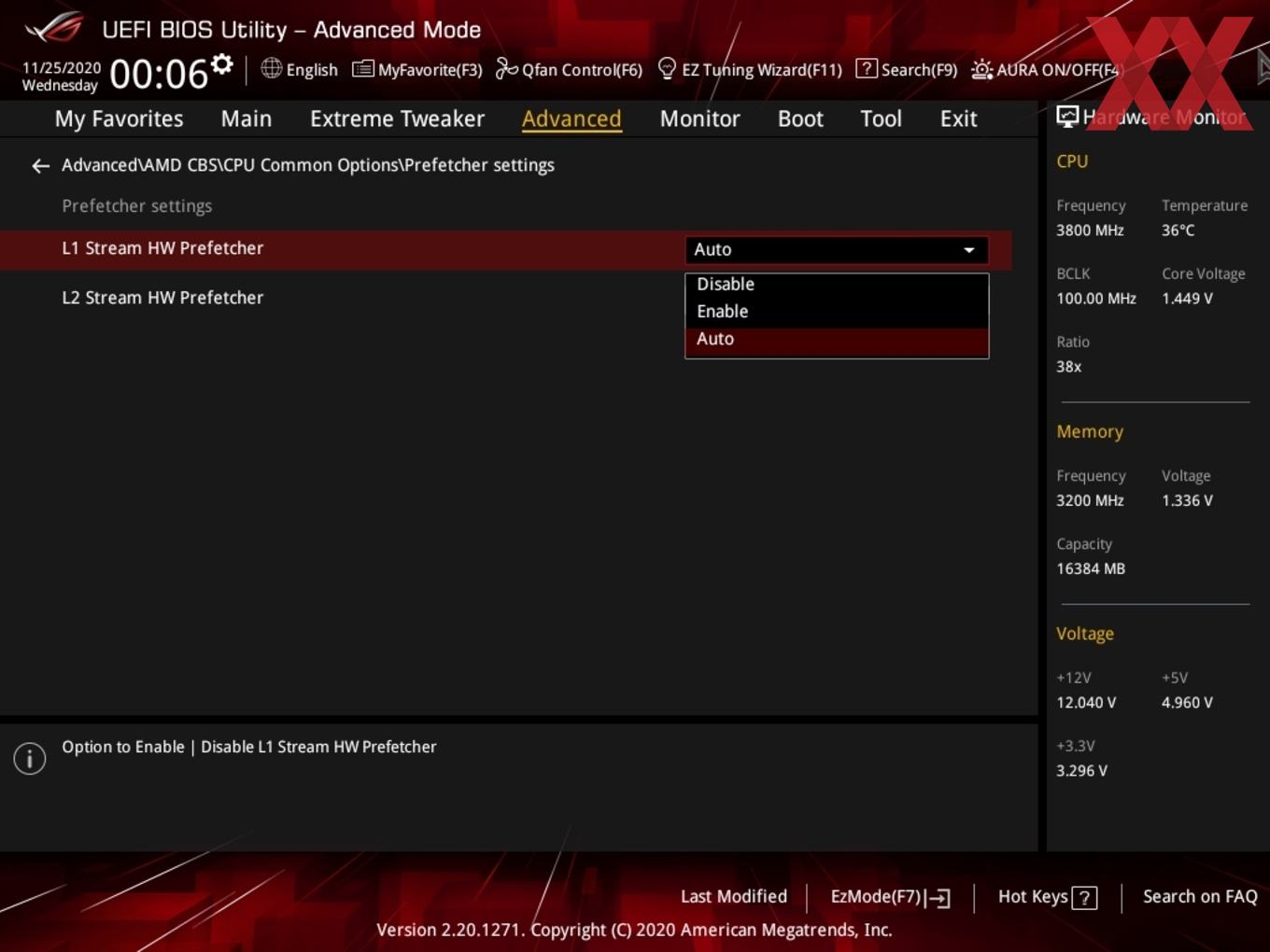Switch to My Favorites tab
This screenshot has width=1270, height=952.
[119, 119]
